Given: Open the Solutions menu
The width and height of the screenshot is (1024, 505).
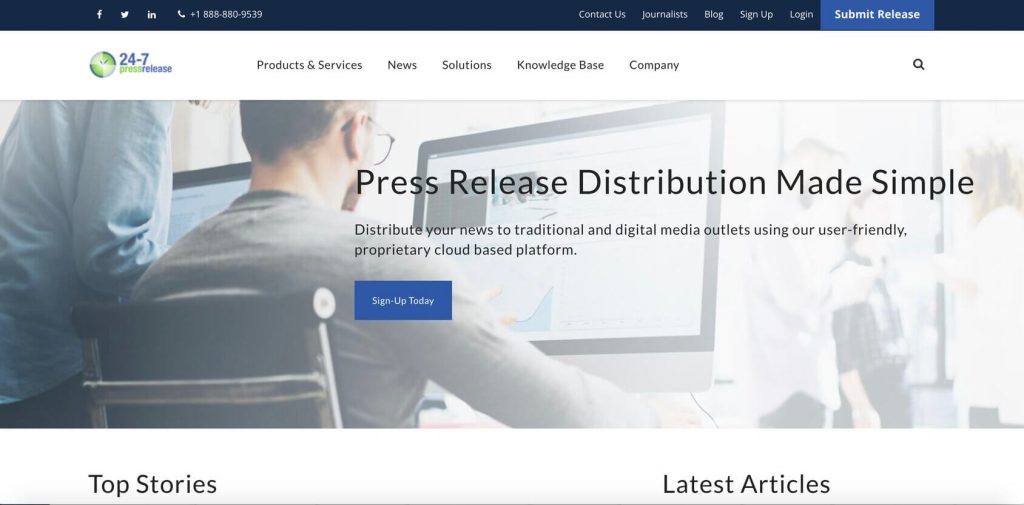Looking at the screenshot, I should click(466, 65).
